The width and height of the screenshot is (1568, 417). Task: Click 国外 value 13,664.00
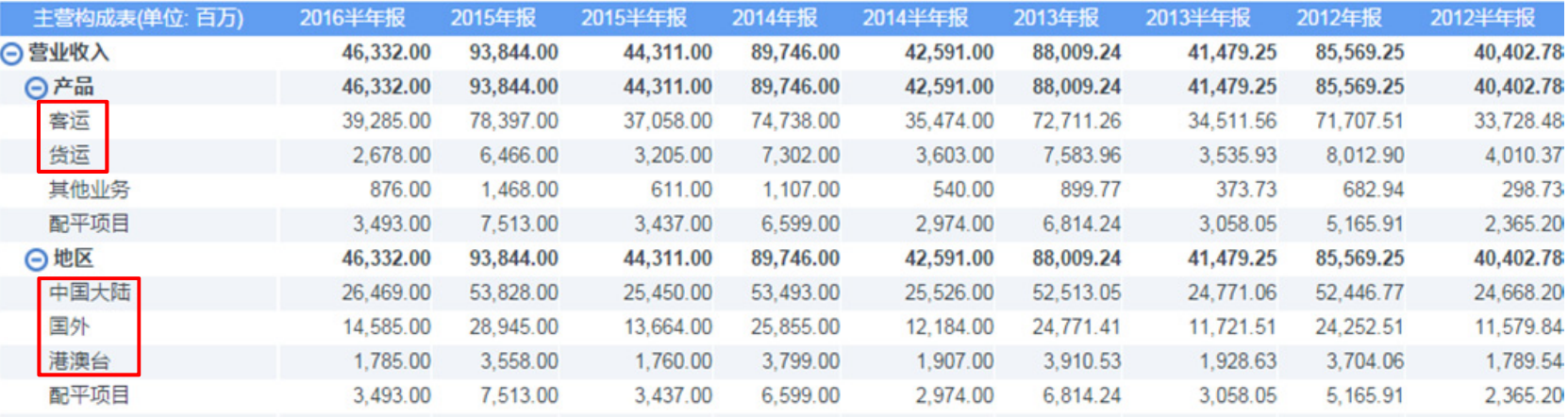coord(668,326)
